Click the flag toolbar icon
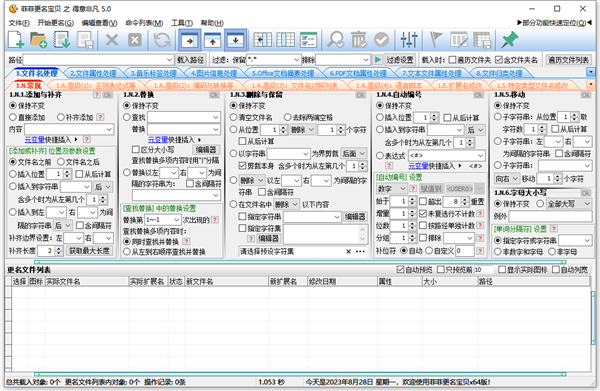Viewport: 600px width, 391px height. pos(436,40)
